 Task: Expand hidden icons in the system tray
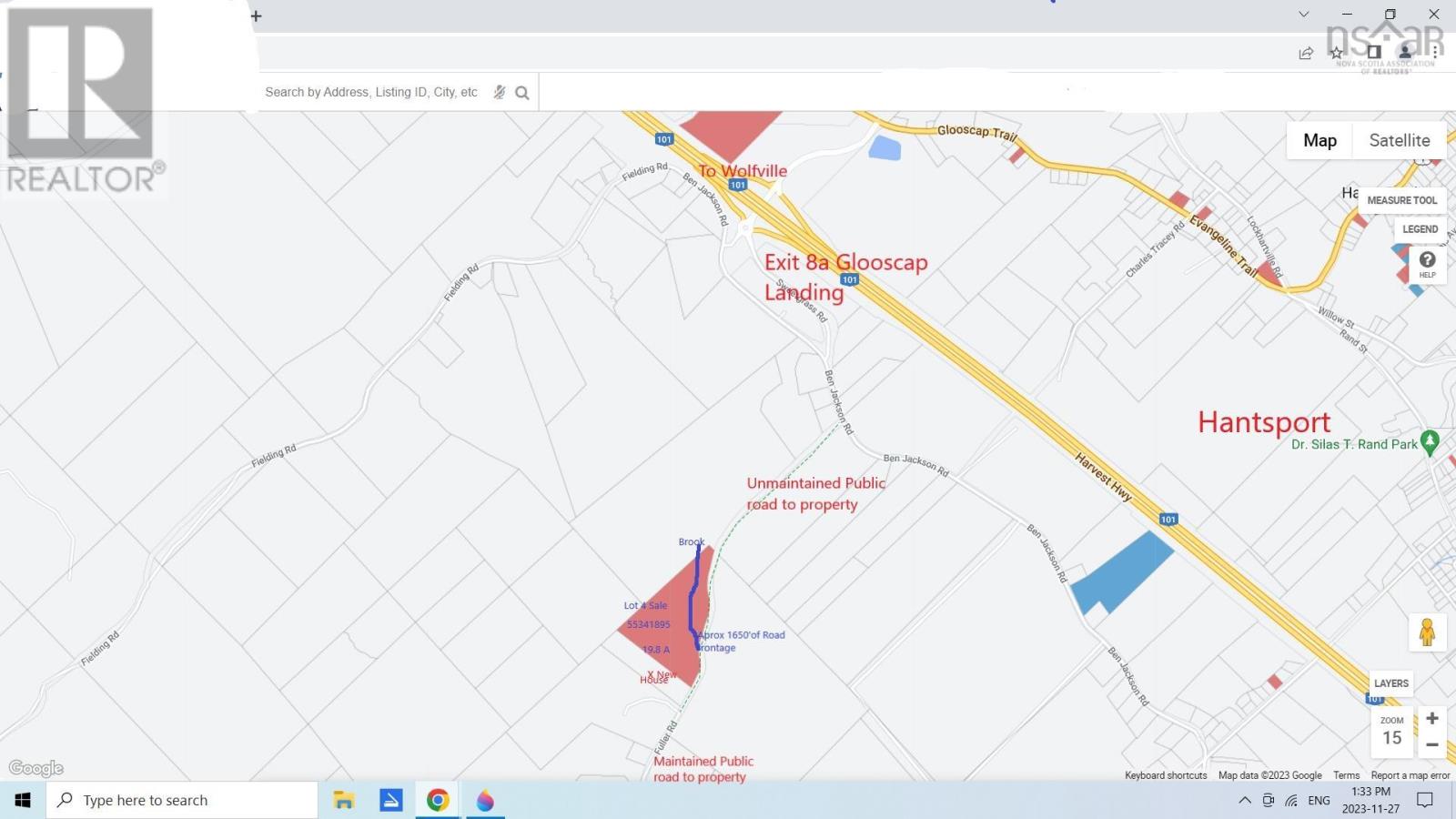click(1244, 801)
